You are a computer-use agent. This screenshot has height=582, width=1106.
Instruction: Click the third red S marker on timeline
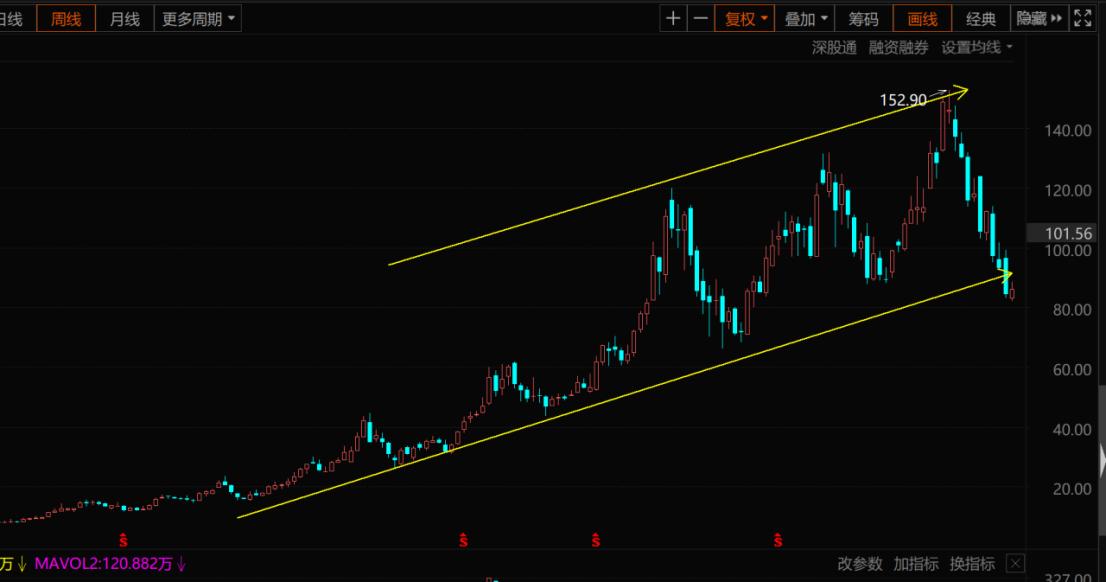click(596, 541)
